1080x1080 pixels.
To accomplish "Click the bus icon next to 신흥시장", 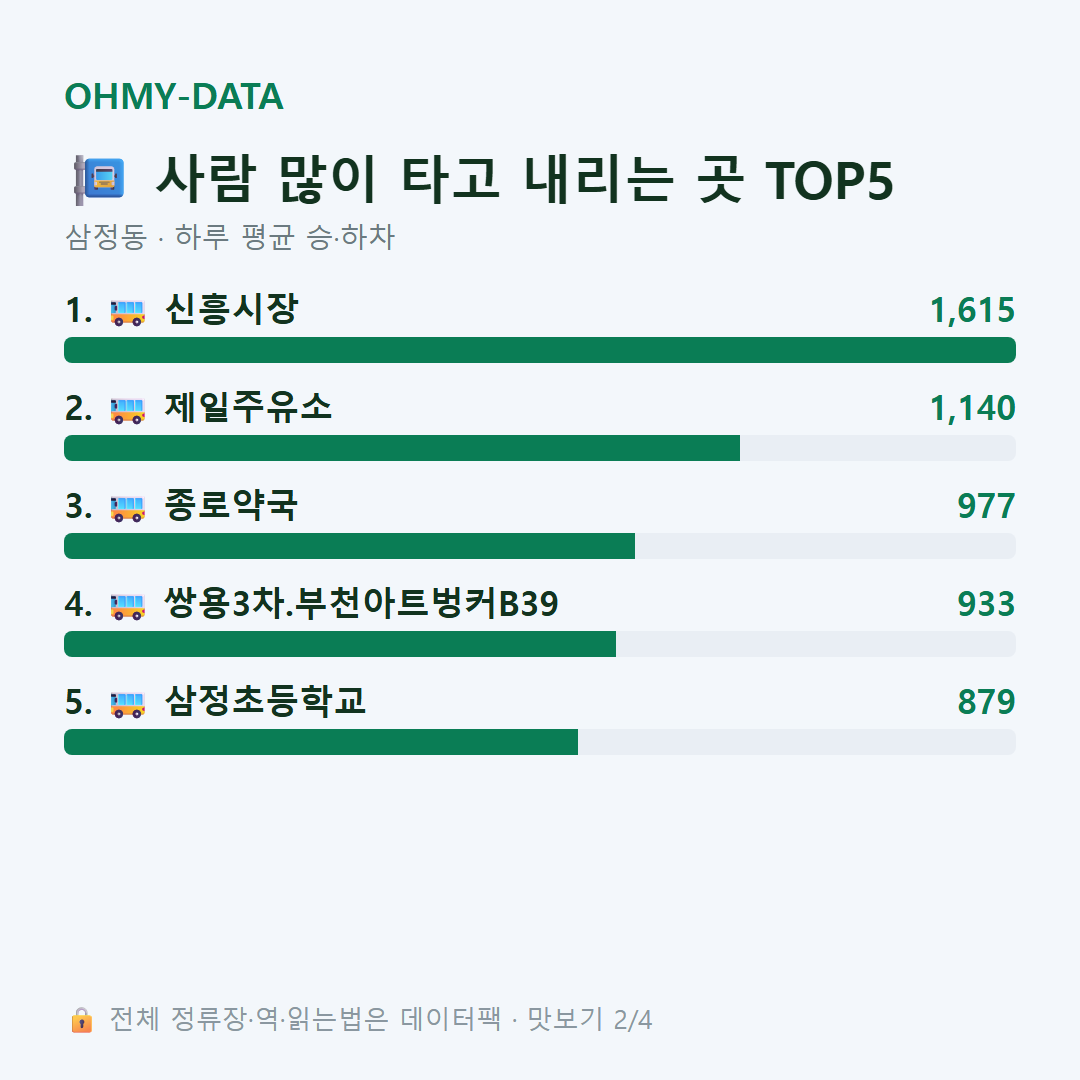I will (128, 312).
